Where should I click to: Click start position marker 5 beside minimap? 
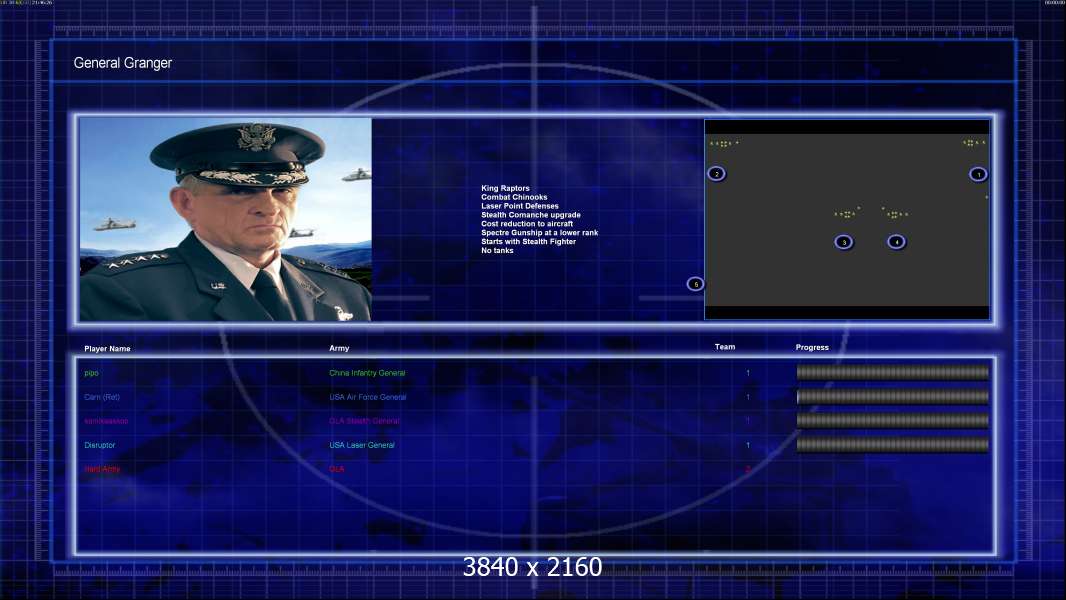click(695, 284)
